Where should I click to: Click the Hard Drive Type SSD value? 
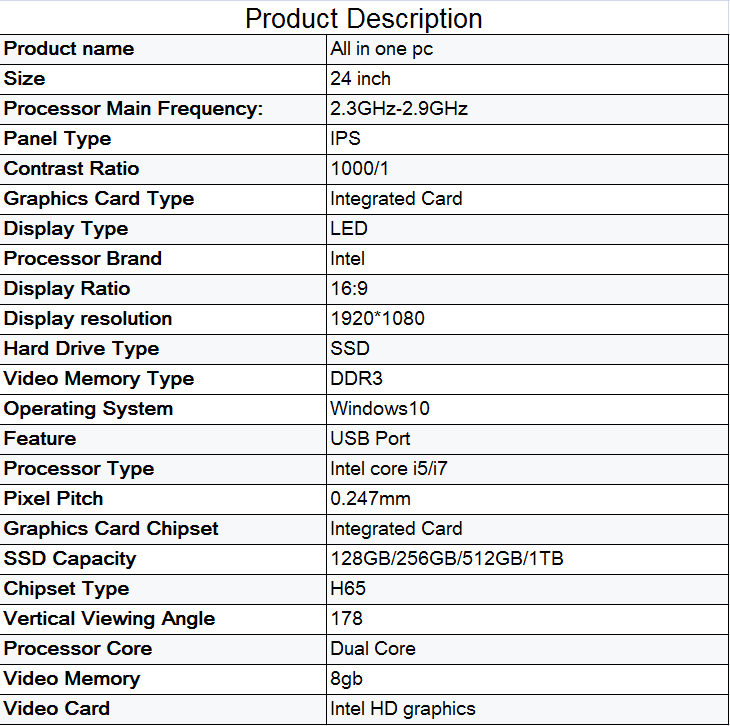(350, 349)
